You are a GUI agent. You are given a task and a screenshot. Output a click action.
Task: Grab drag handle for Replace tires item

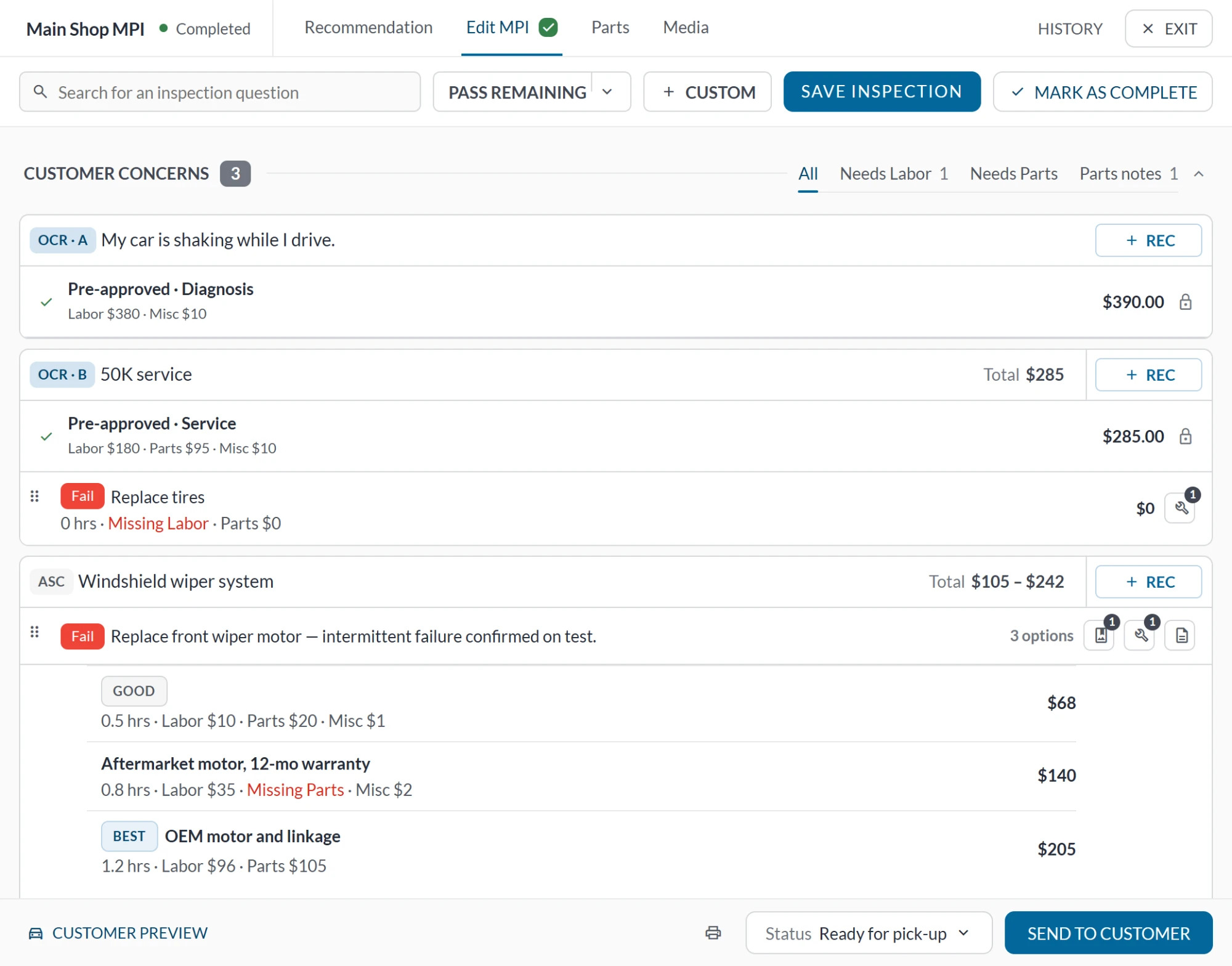[34, 496]
